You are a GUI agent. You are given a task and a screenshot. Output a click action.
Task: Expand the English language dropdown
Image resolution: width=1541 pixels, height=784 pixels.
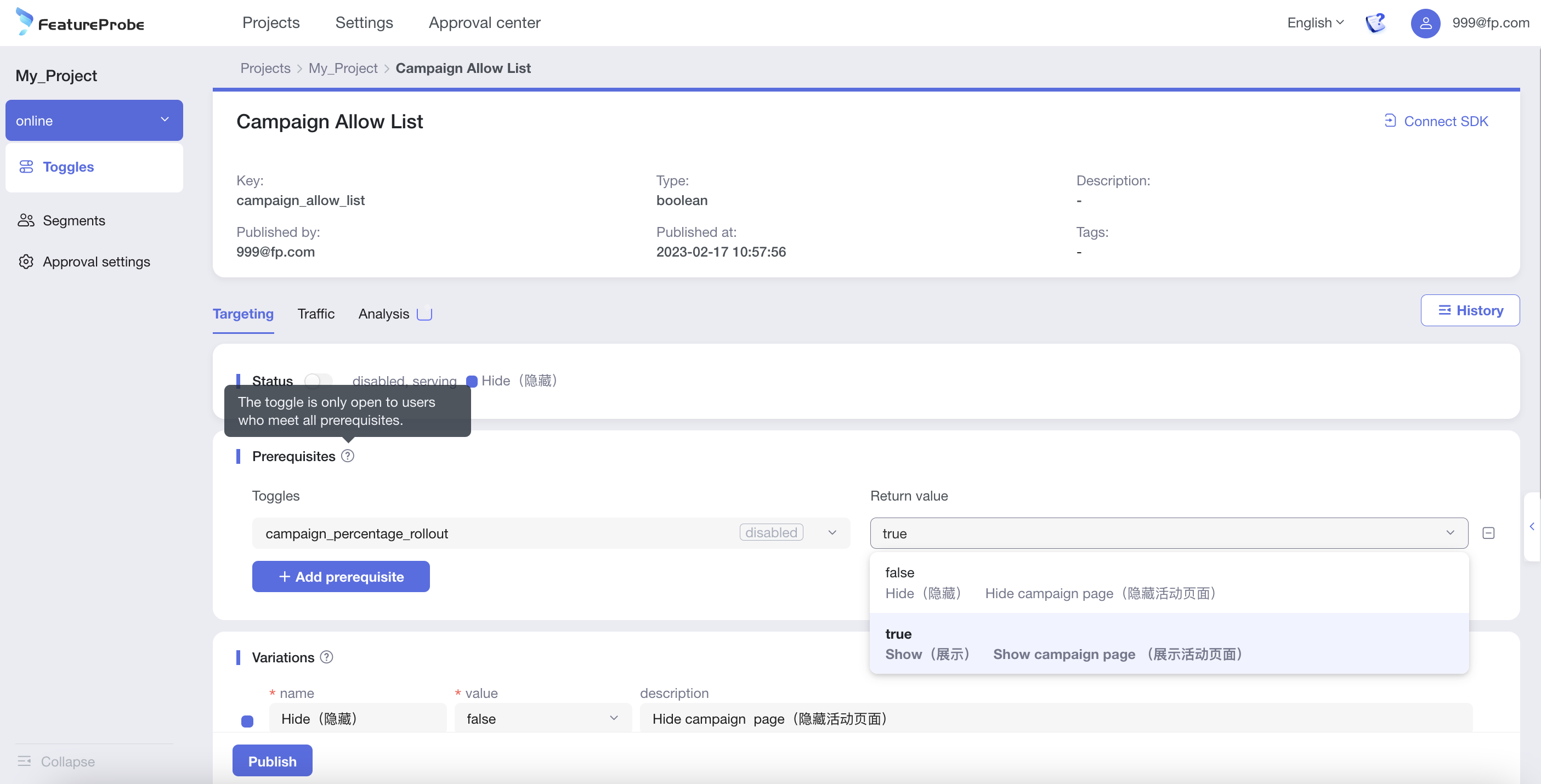[1315, 22]
